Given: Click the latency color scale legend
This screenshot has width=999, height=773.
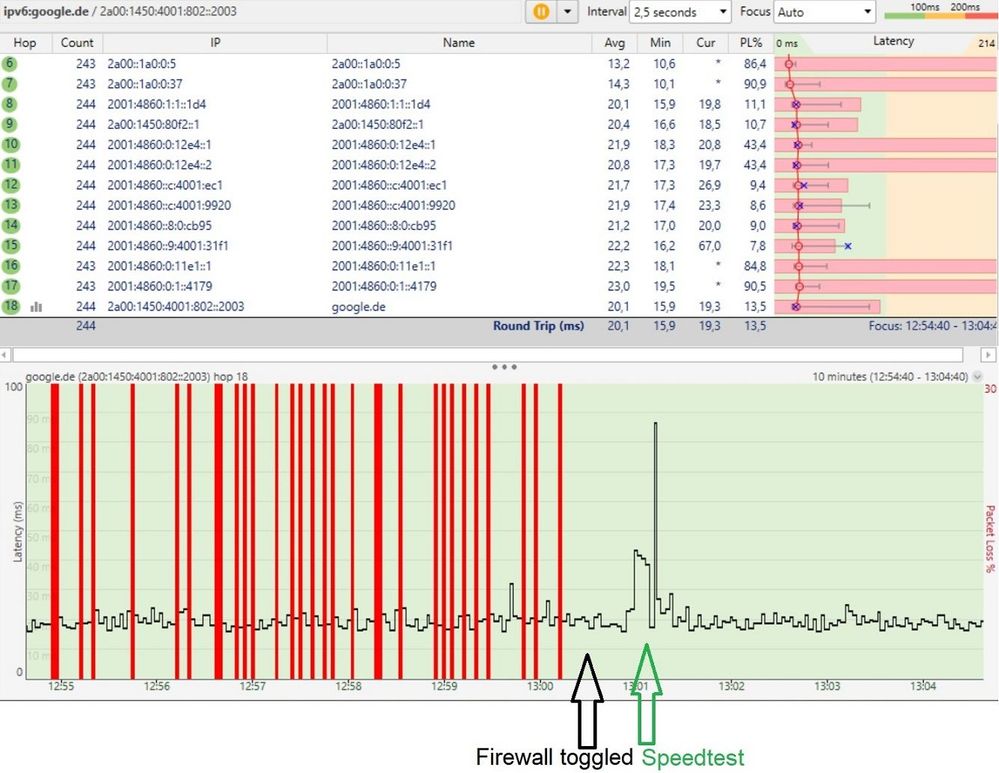Looking at the screenshot, I should point(941,10).
